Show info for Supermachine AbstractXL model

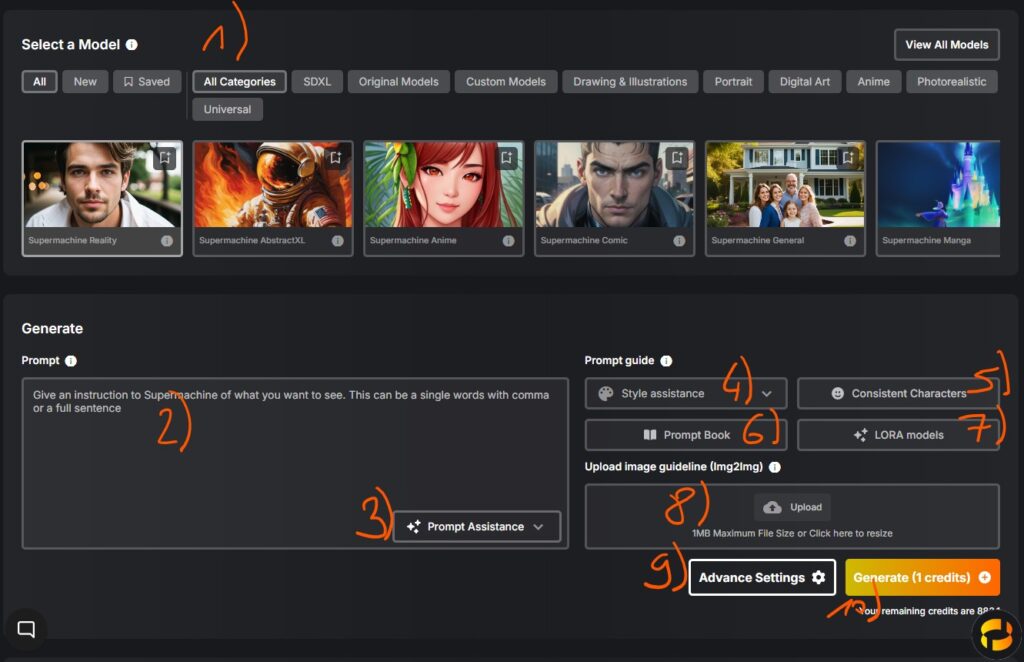pos(338,241)
